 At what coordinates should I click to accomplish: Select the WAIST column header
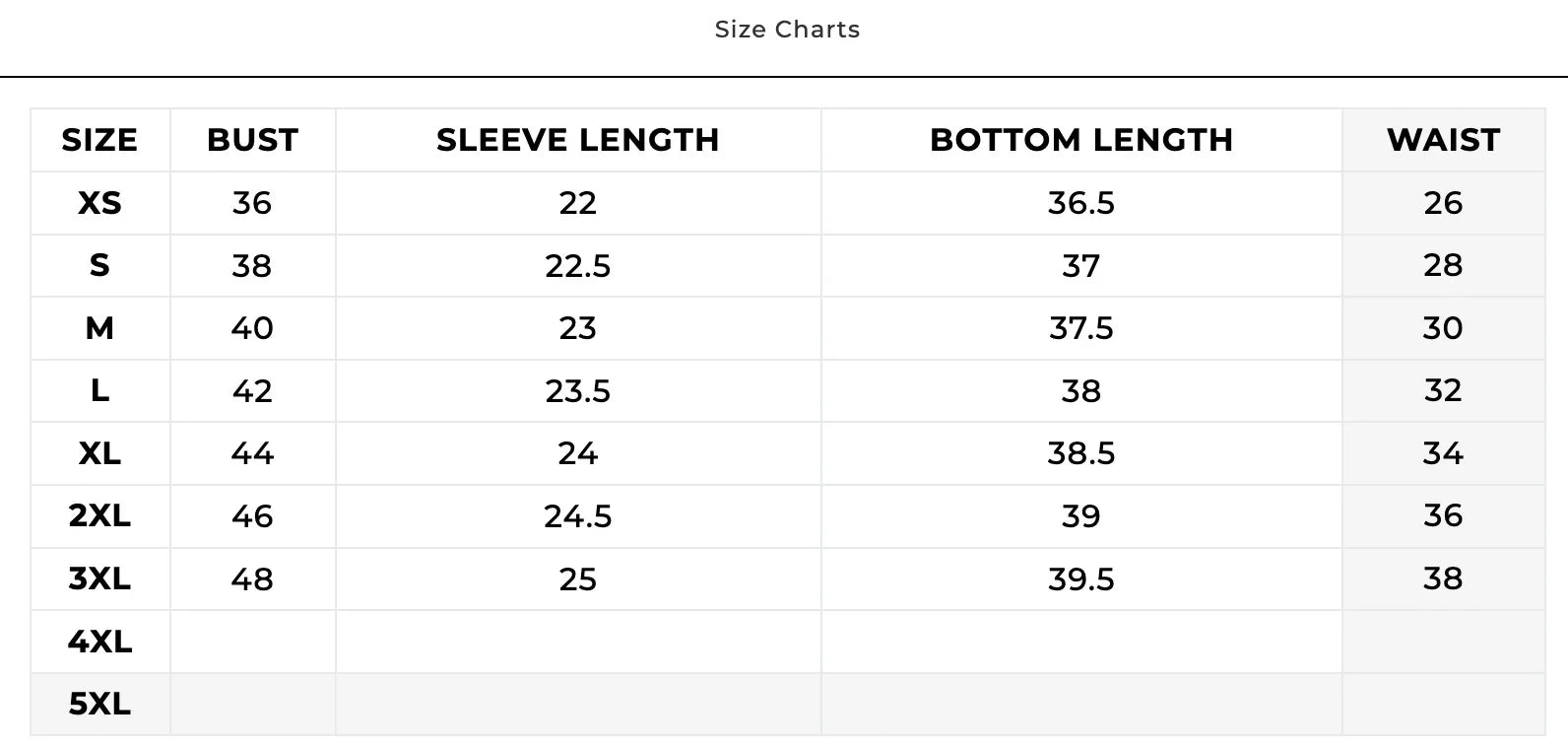tap(1443, 140)
